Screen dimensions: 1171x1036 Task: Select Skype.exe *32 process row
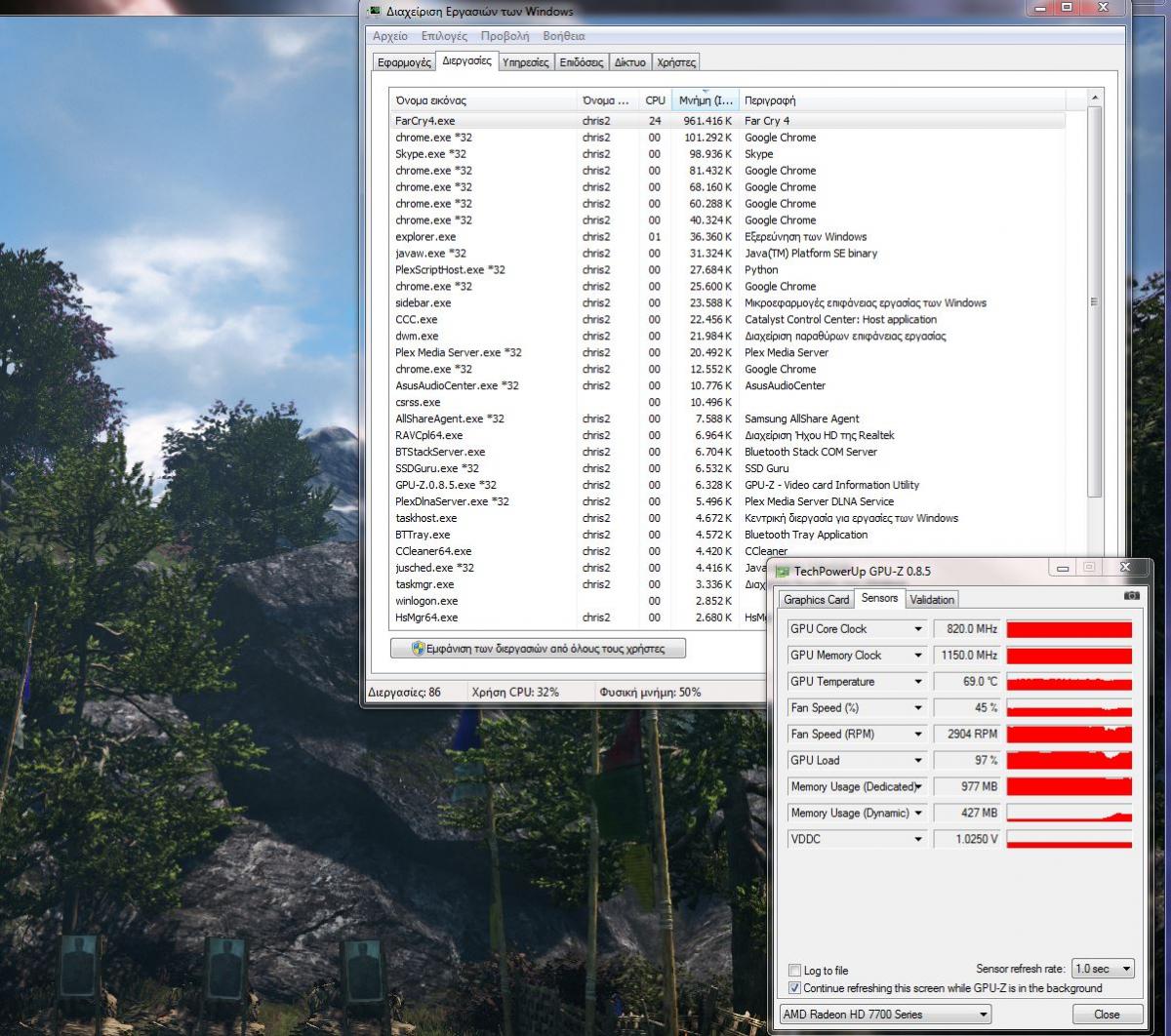coord(727,154)
